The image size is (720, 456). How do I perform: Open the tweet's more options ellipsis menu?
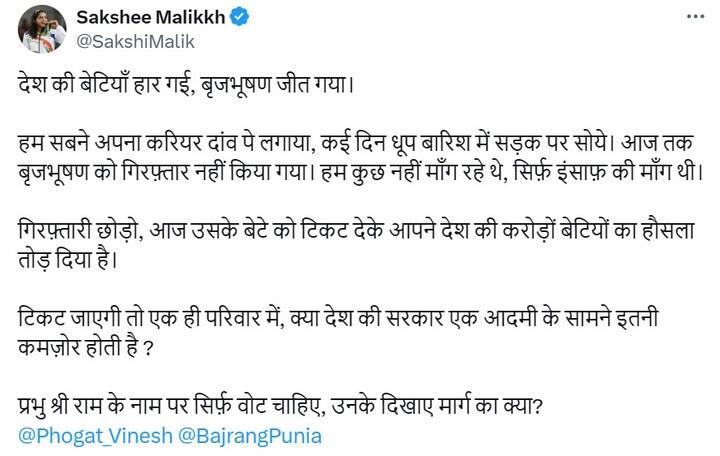coord(696,18)
